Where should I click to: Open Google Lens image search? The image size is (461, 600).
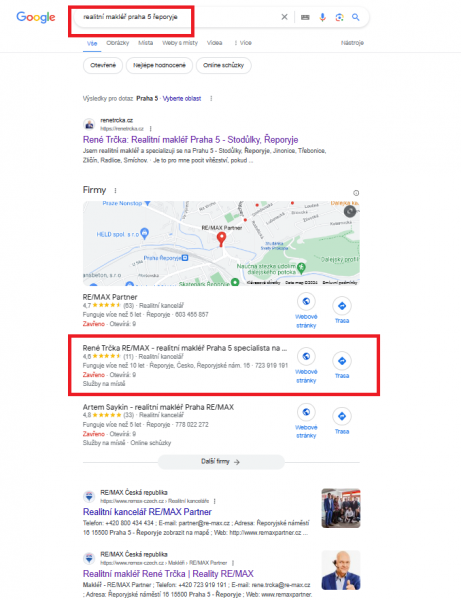tap(339, 17)
